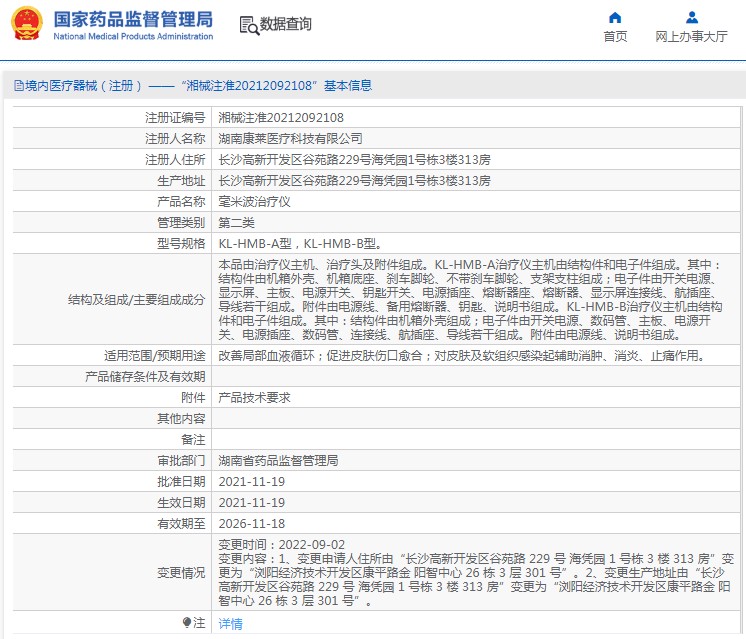Click the 附件 row label

(x=193, y=398)
